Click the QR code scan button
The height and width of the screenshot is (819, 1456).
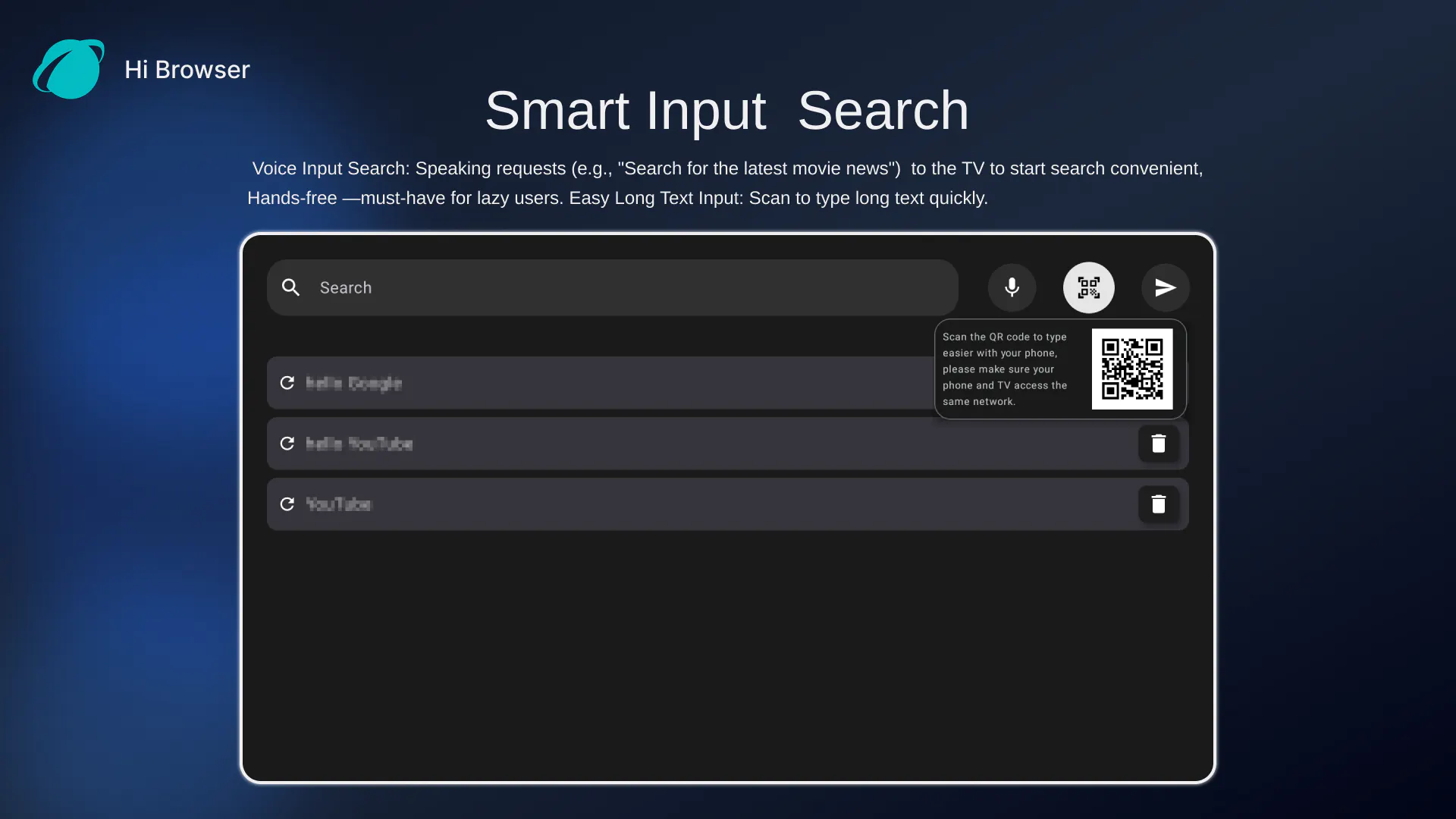pos(1088,287)
